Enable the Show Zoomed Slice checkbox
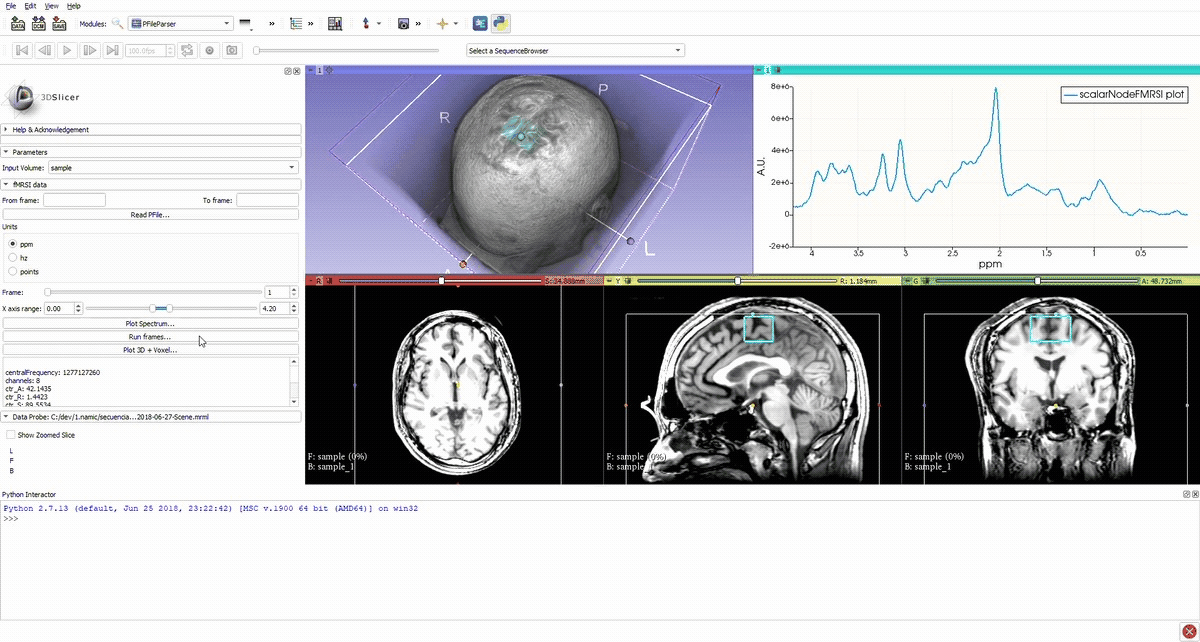1200x642 pixels. pyautogui.click(x=11, y=435)
